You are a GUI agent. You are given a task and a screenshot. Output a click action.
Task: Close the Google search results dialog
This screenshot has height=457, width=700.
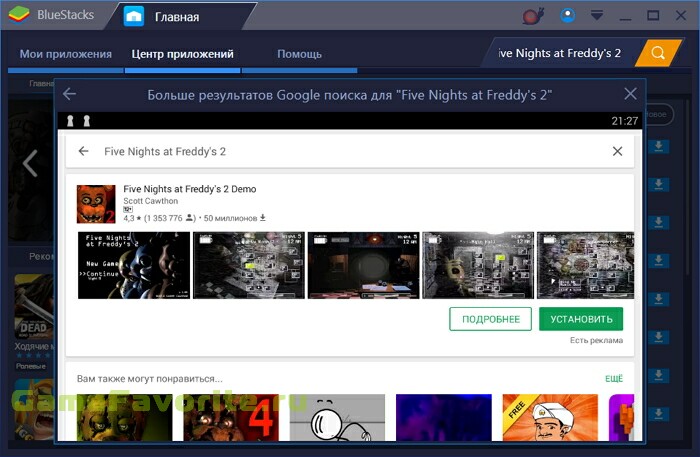pyautogui.click(x=630, y=94)
